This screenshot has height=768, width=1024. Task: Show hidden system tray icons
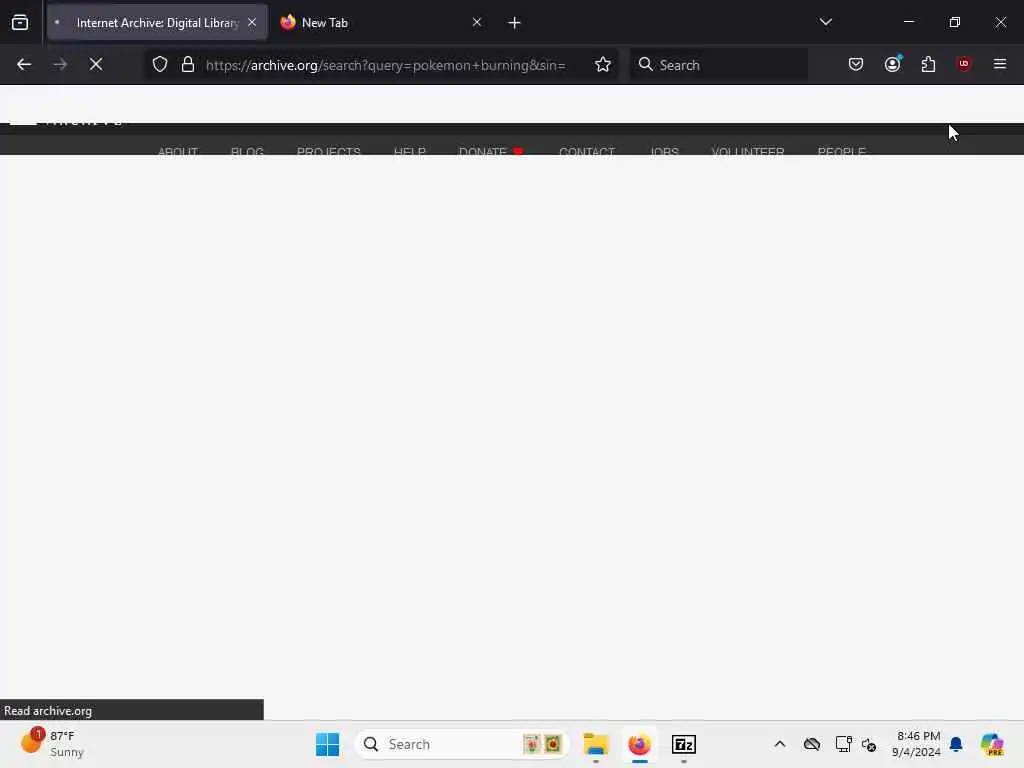[x=780, y=744]
